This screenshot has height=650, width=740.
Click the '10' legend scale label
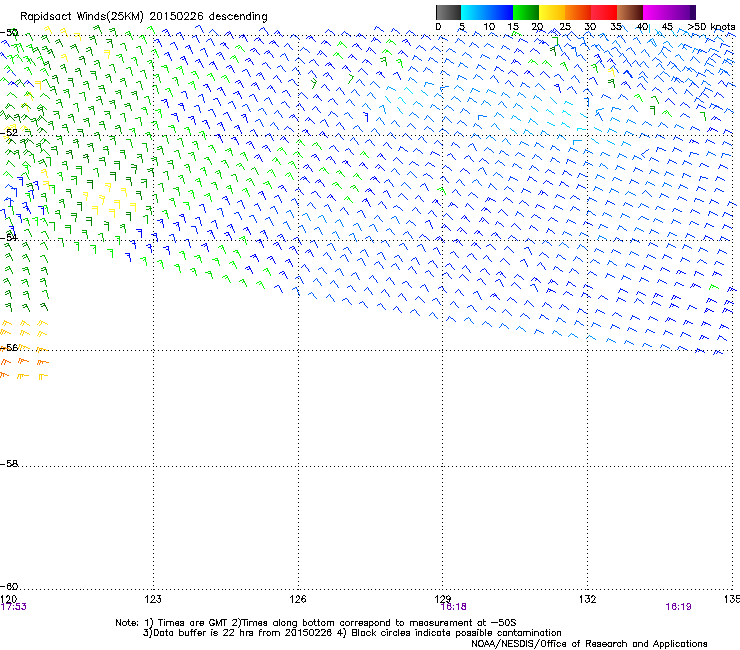tap(489, 27)
